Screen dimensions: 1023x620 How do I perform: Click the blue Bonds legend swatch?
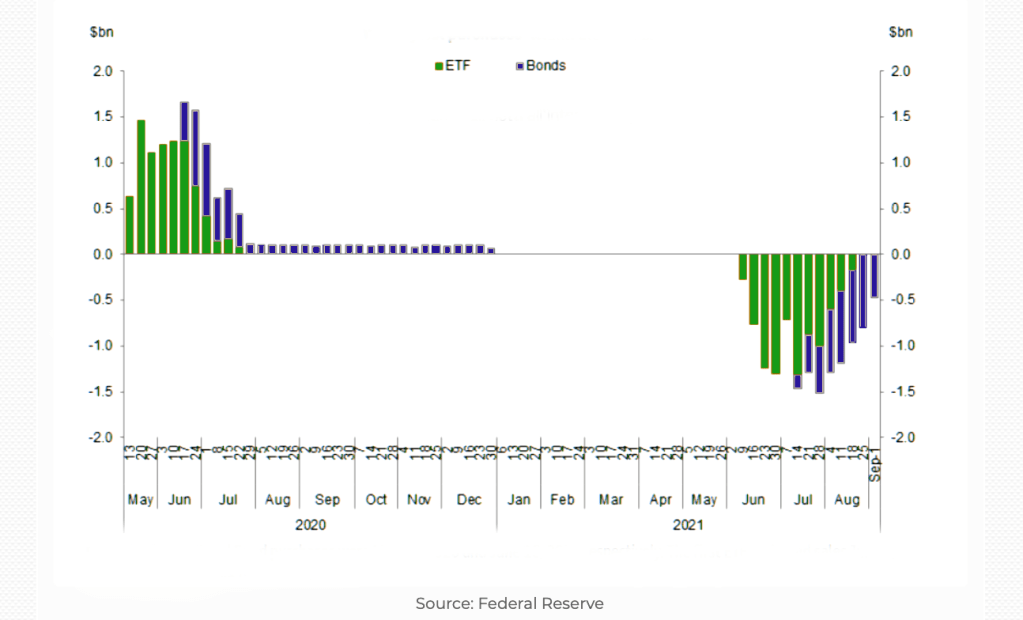tap(519, 67)
